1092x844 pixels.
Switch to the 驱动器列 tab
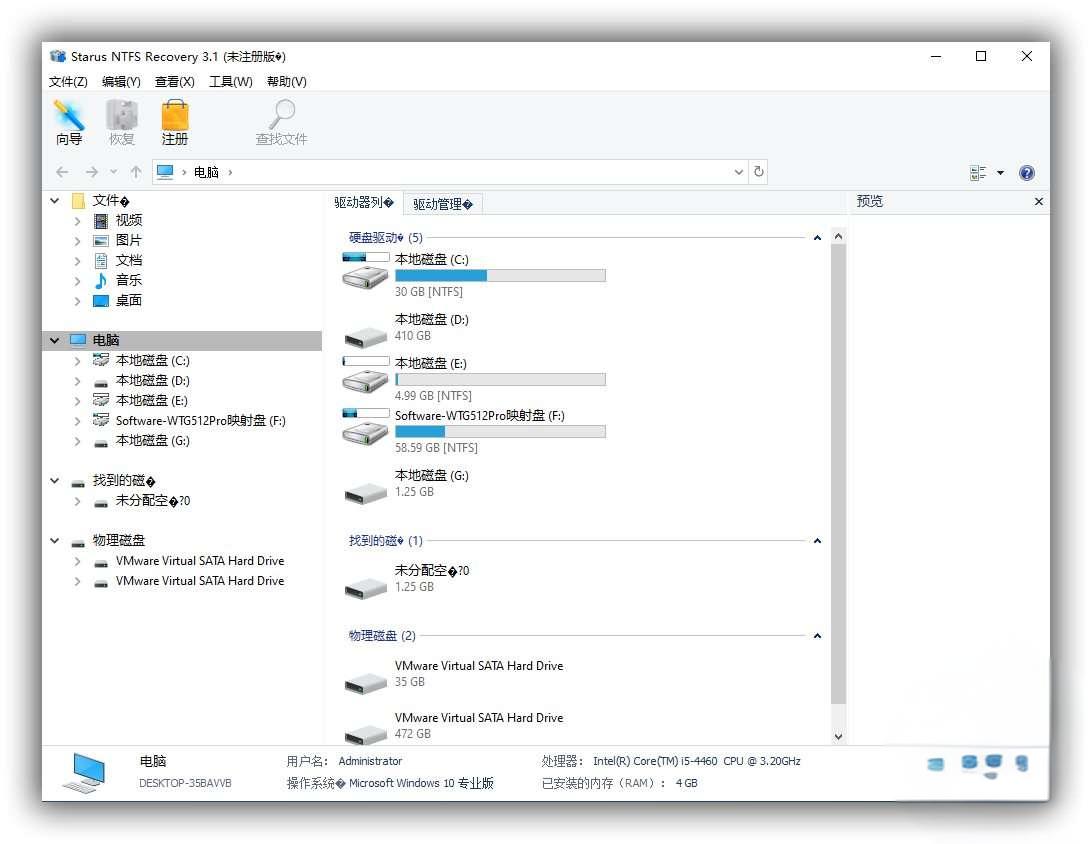tap(364, 203)
